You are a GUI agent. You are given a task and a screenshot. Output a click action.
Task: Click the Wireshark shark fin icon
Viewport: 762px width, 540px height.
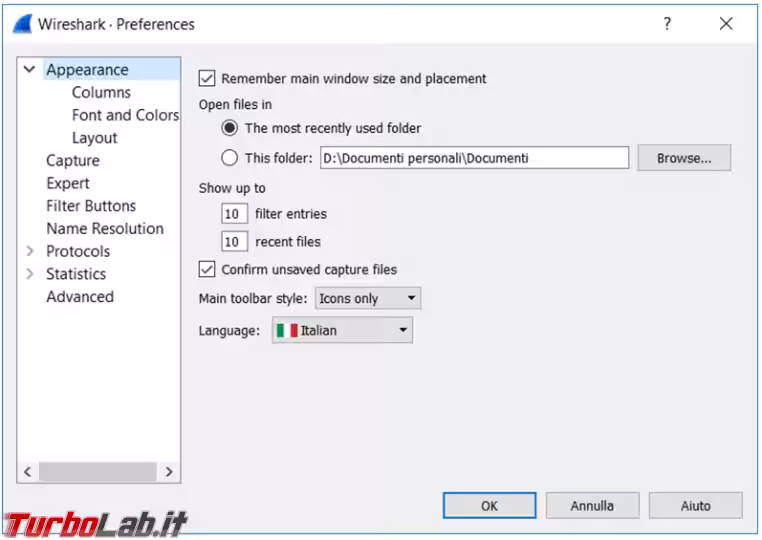coord(22,24)
